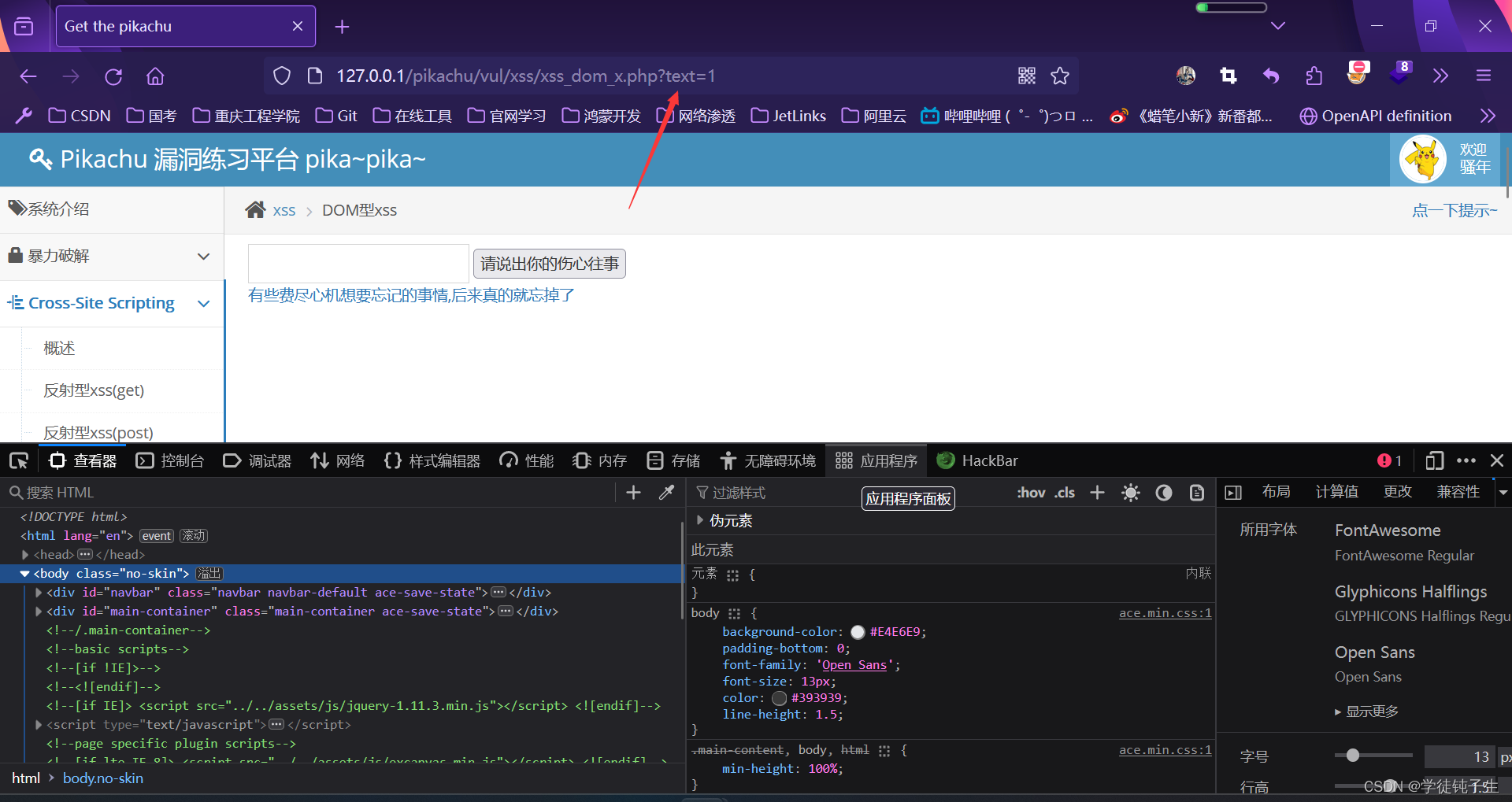
Task: Open the 哔哩哔哩 bookmark
Action: (x=1007, y=116)
